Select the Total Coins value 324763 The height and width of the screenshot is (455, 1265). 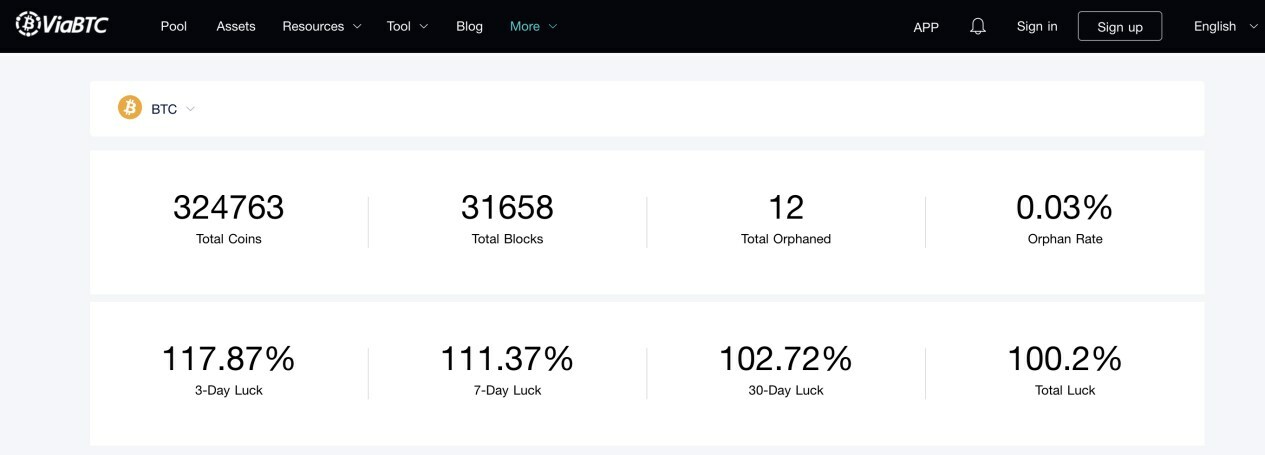[x=229, y=208]
